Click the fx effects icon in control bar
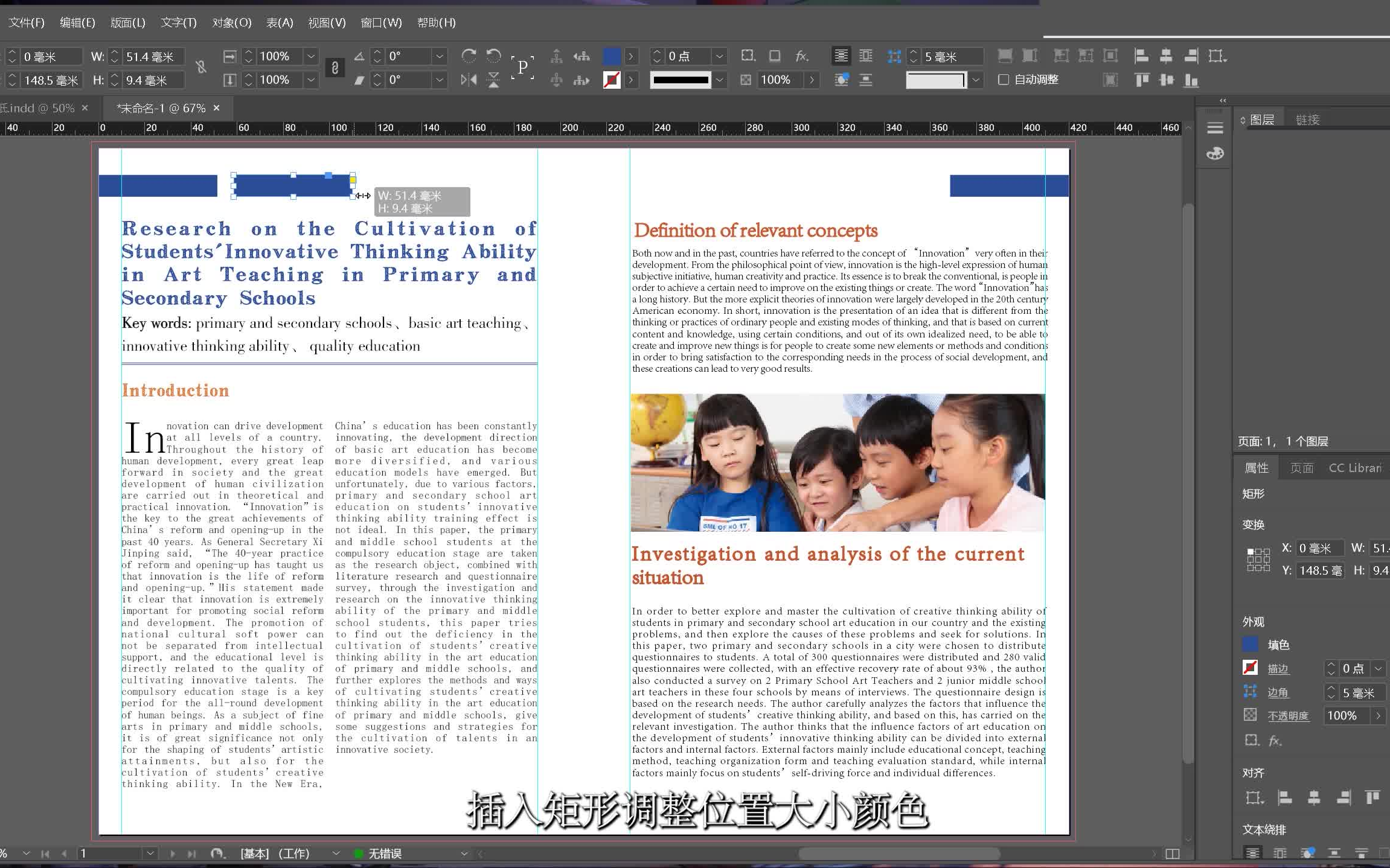 802,56
